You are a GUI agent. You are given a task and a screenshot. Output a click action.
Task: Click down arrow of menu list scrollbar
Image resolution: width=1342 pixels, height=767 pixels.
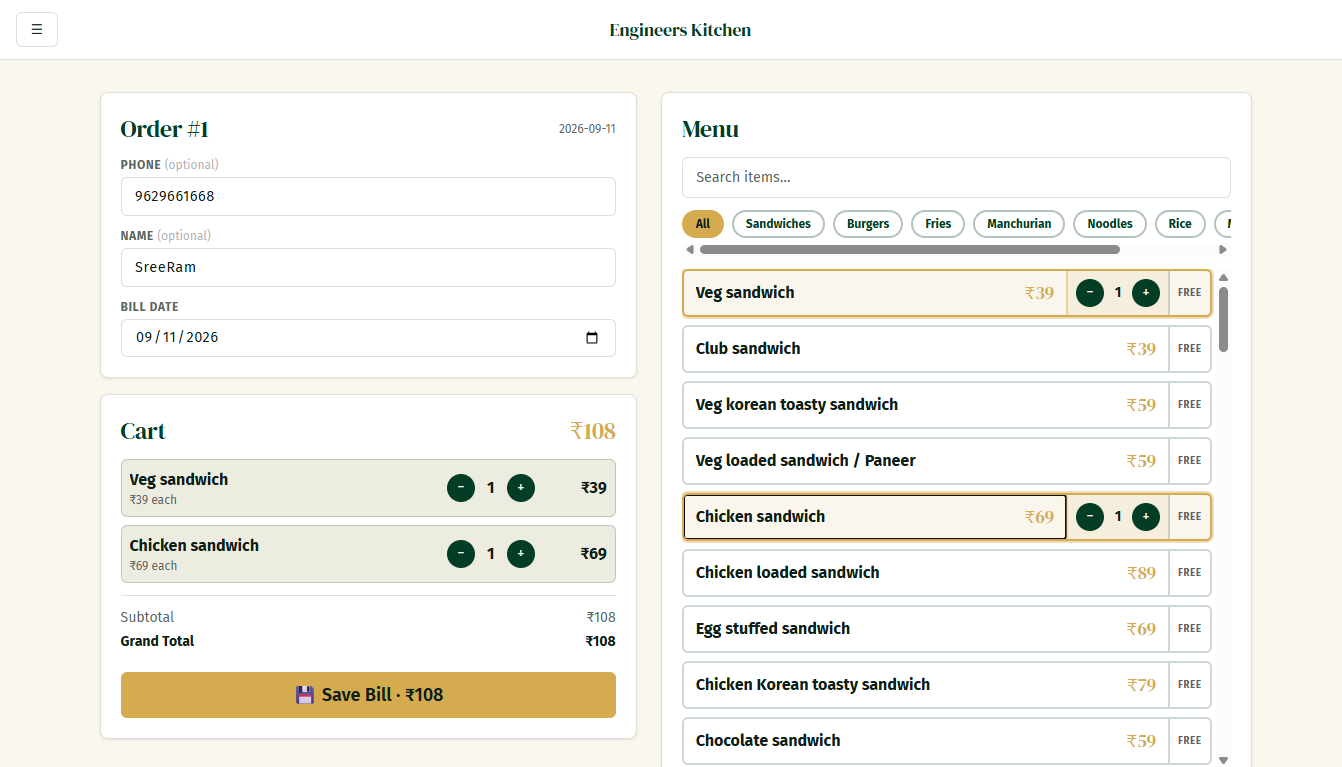tap(1223, 760)
